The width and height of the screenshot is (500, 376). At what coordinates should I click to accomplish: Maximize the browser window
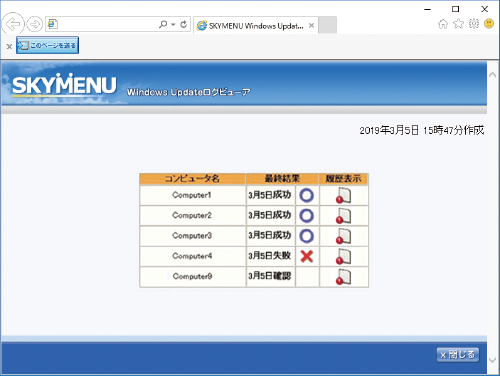[456, 9]
